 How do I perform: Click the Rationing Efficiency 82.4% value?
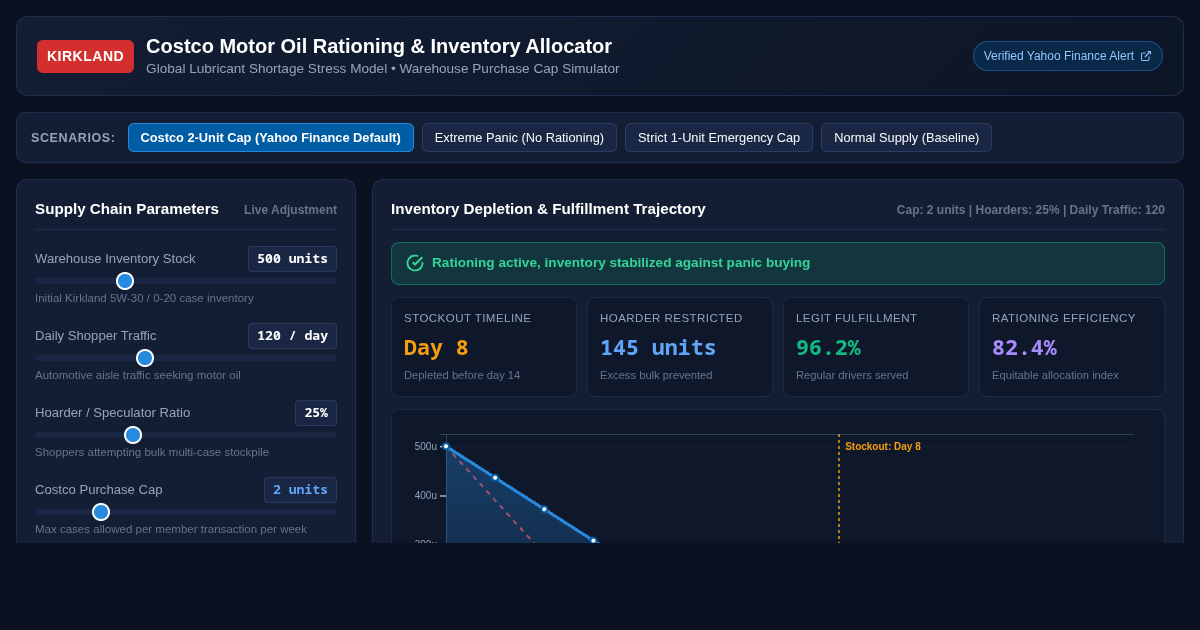pyautogui.click(x=1024, y=348)
